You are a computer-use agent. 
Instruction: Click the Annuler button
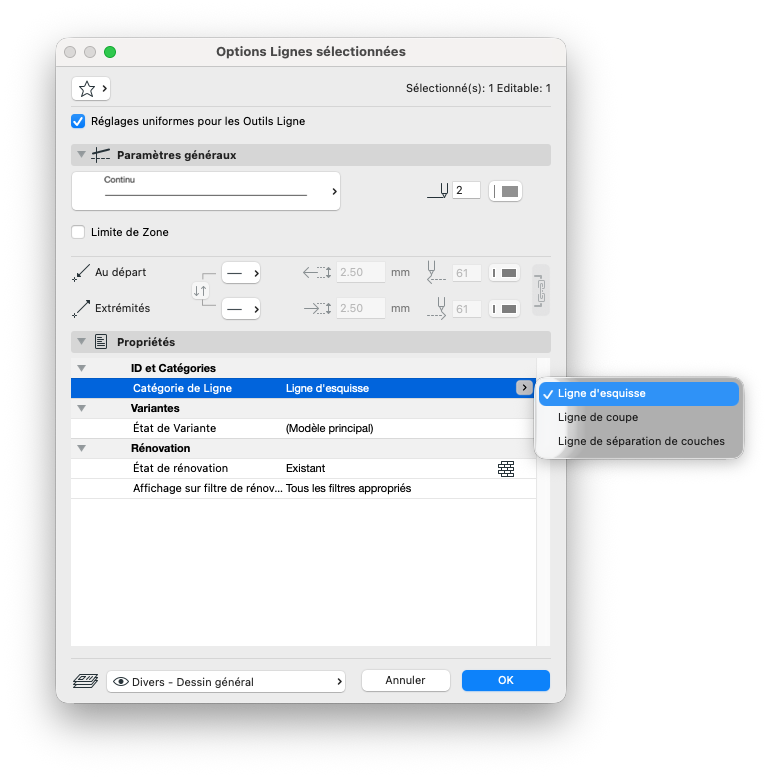coord(406,680)
